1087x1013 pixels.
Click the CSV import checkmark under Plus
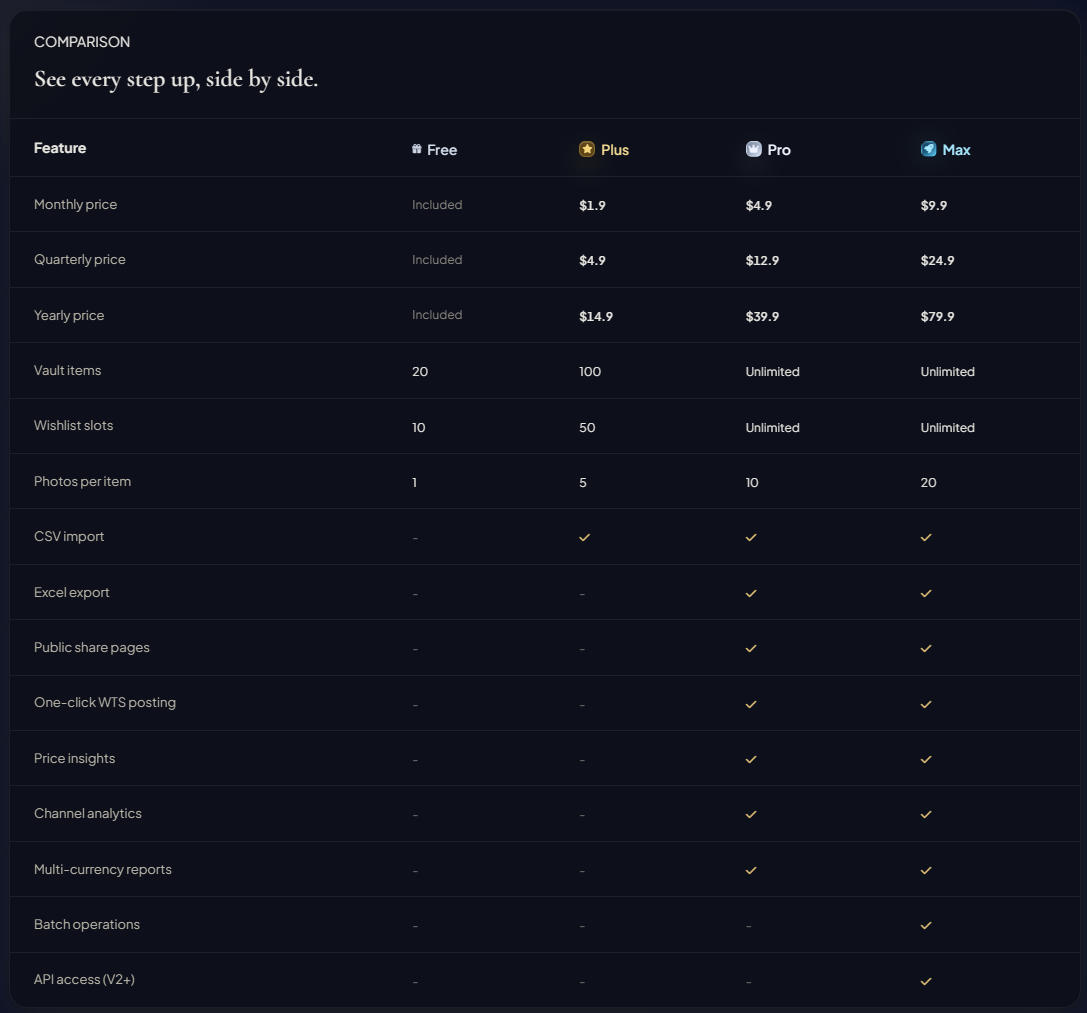[585, 537]
